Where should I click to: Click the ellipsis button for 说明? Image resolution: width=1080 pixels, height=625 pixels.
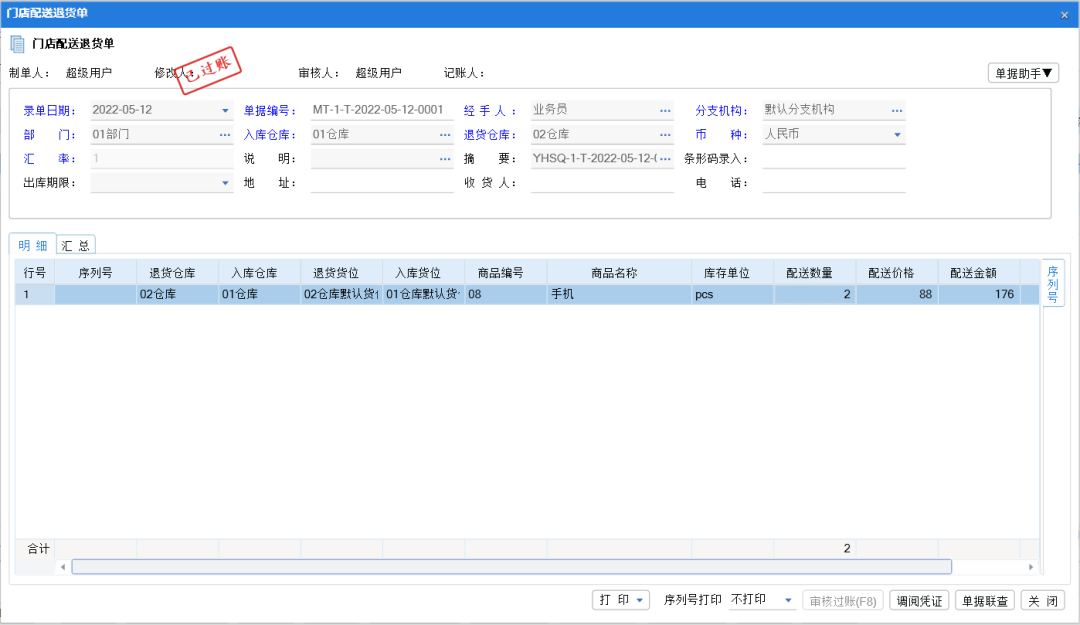[445, 158]
